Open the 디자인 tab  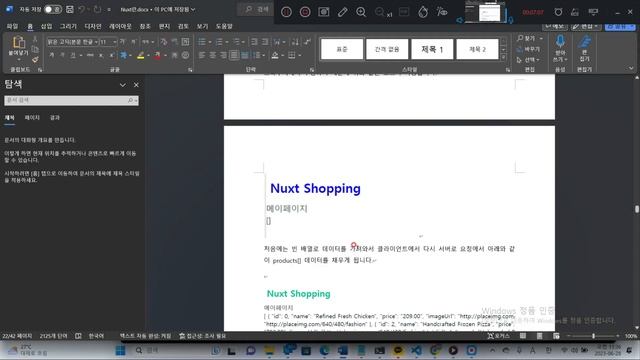click(93, 26)
